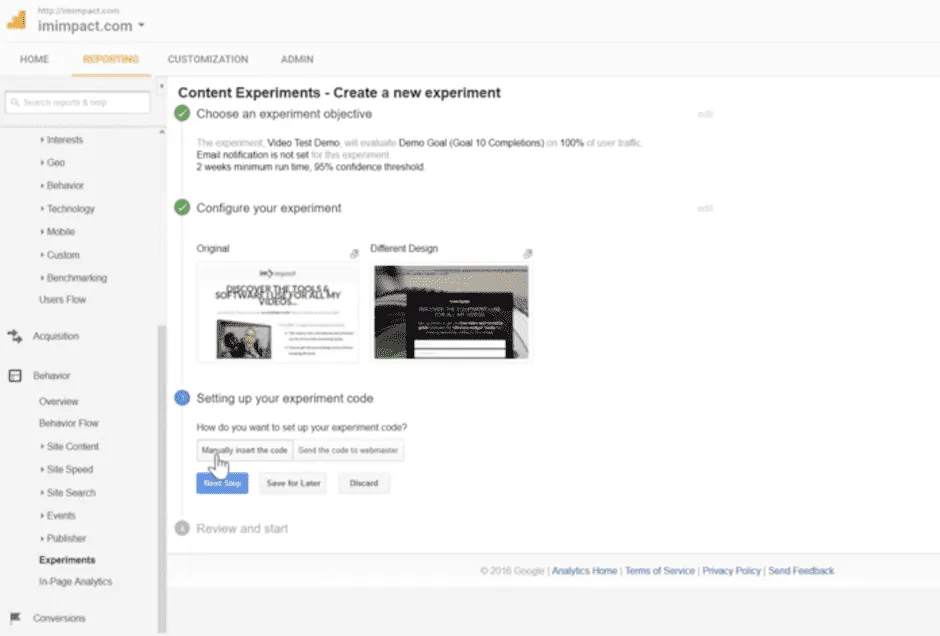Expand the Benchmarking section

74,278
